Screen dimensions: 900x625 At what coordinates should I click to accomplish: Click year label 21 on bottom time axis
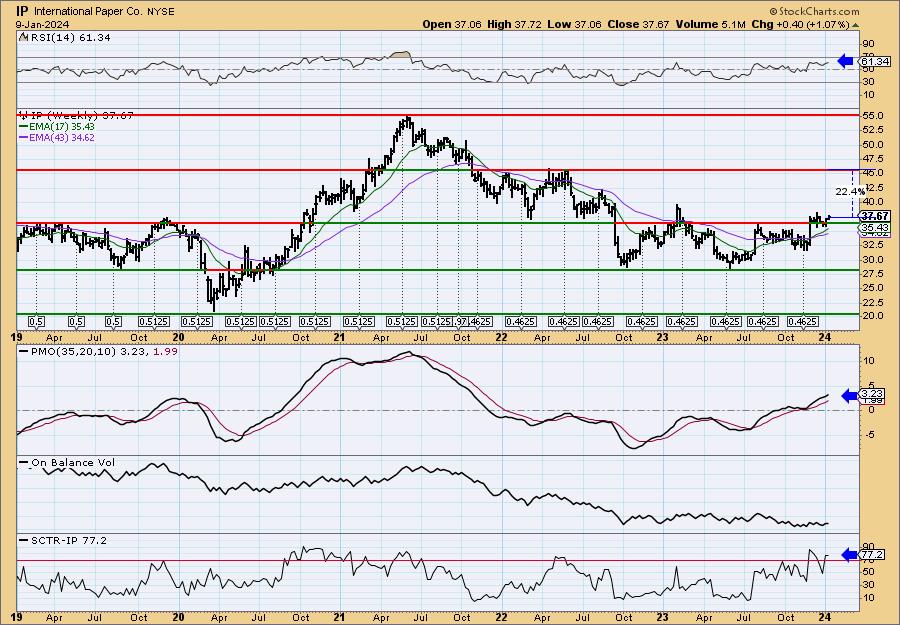(x=339, y=617)
